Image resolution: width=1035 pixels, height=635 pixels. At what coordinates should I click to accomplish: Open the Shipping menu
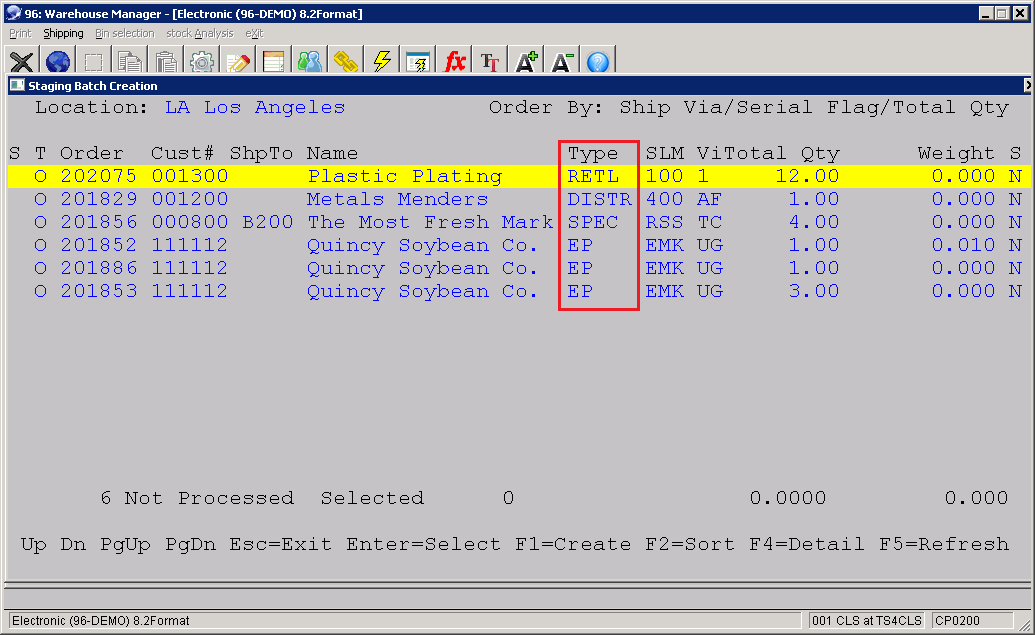[63, 33]
